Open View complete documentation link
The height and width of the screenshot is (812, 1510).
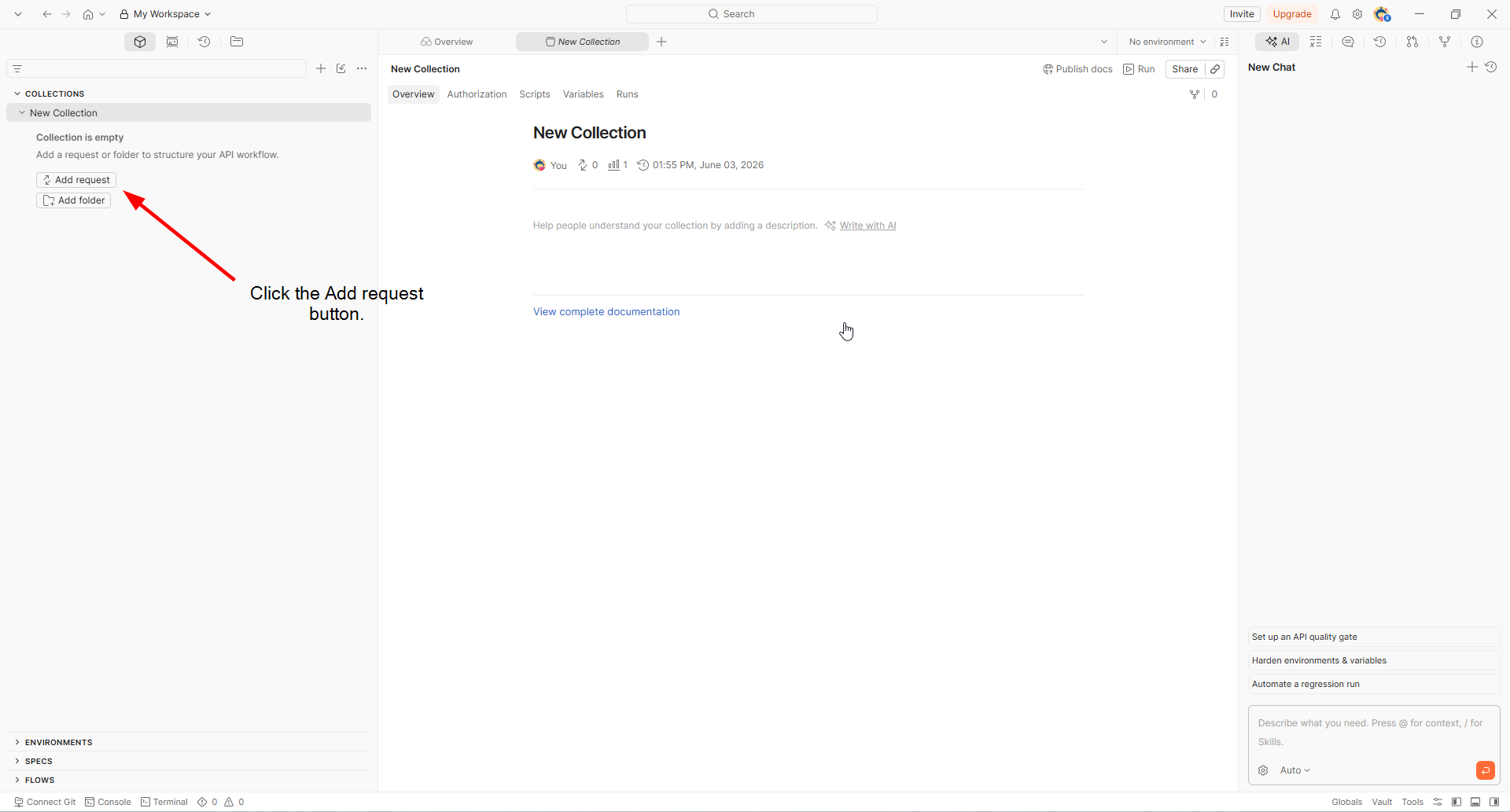click(606, 312)
